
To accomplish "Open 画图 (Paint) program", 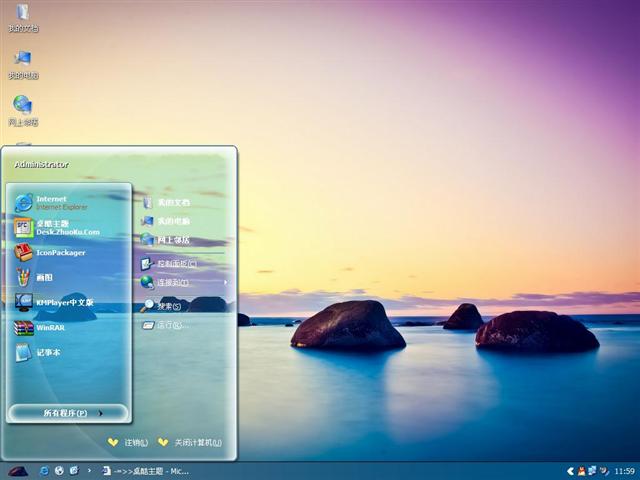I will (45, 277).
